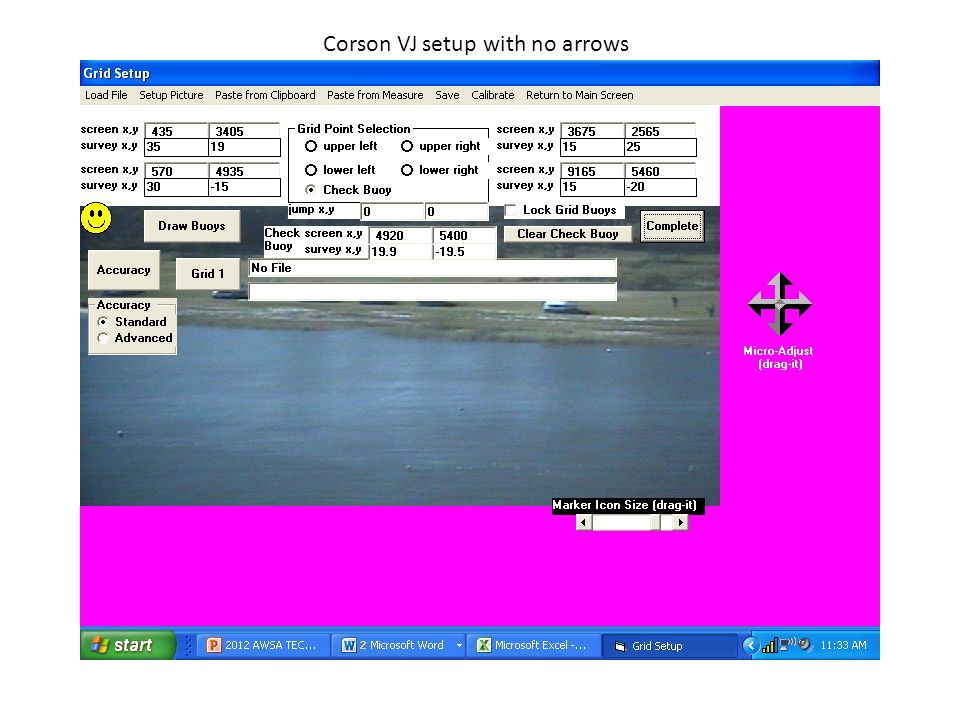Click Marker Icon Size slider thumb

click(655, 522)
